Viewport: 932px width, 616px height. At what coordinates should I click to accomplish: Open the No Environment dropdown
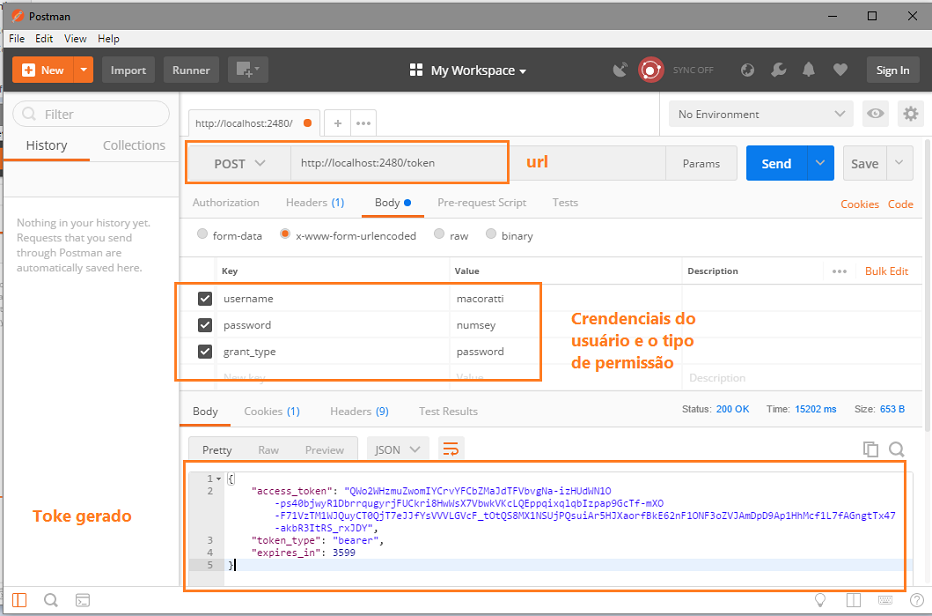coord(761,114)
